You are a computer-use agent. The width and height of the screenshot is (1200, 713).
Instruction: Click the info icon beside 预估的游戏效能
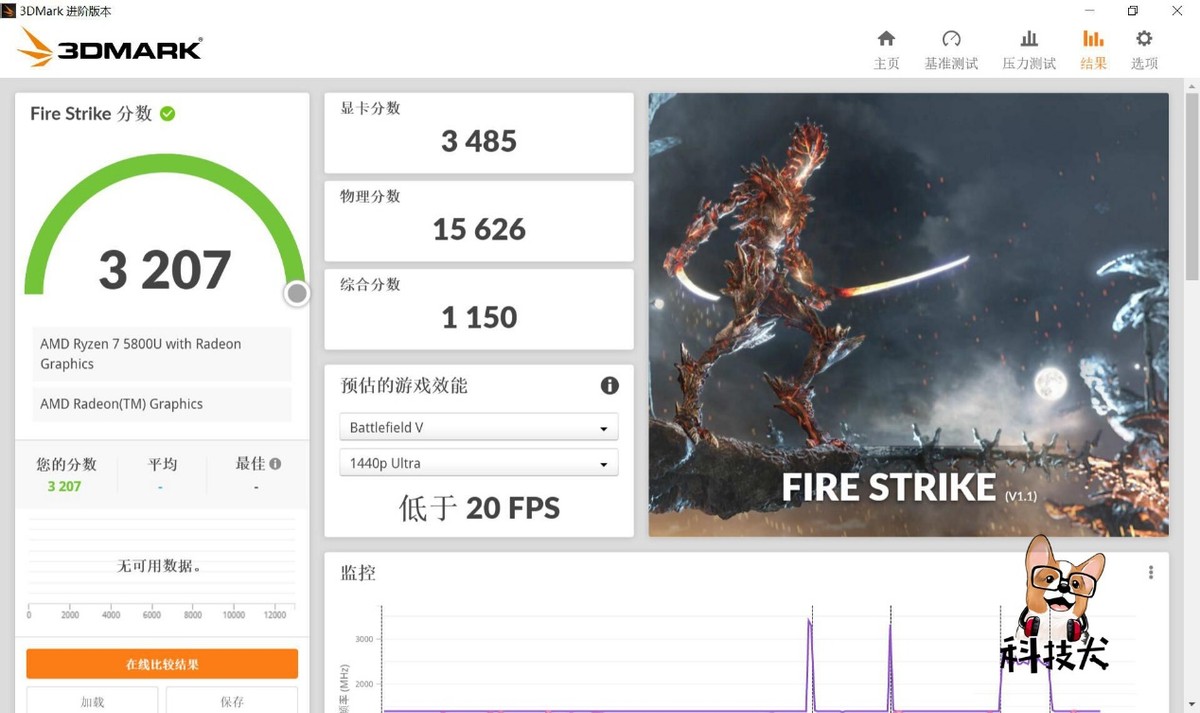[609, 385]
